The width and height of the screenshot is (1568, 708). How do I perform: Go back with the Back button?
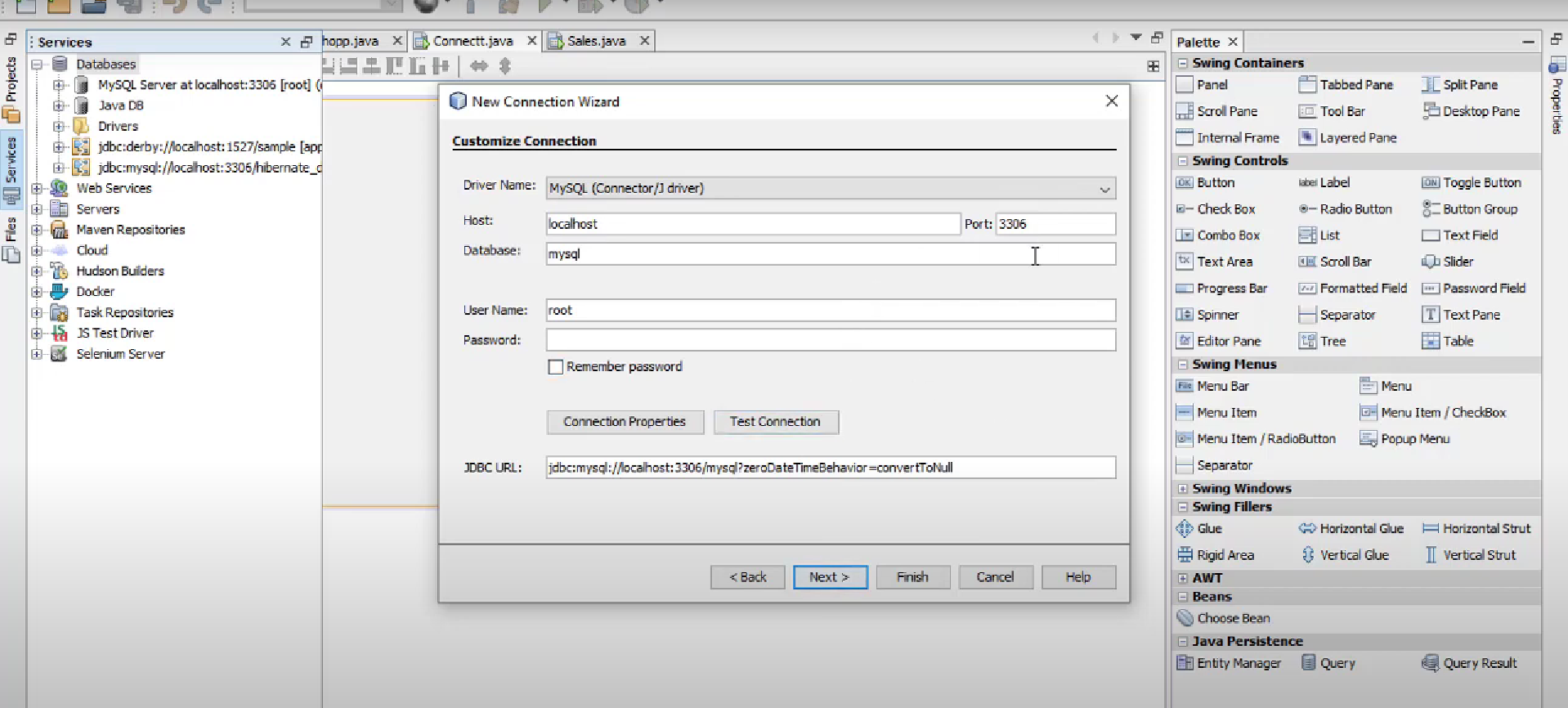(748, 577)
